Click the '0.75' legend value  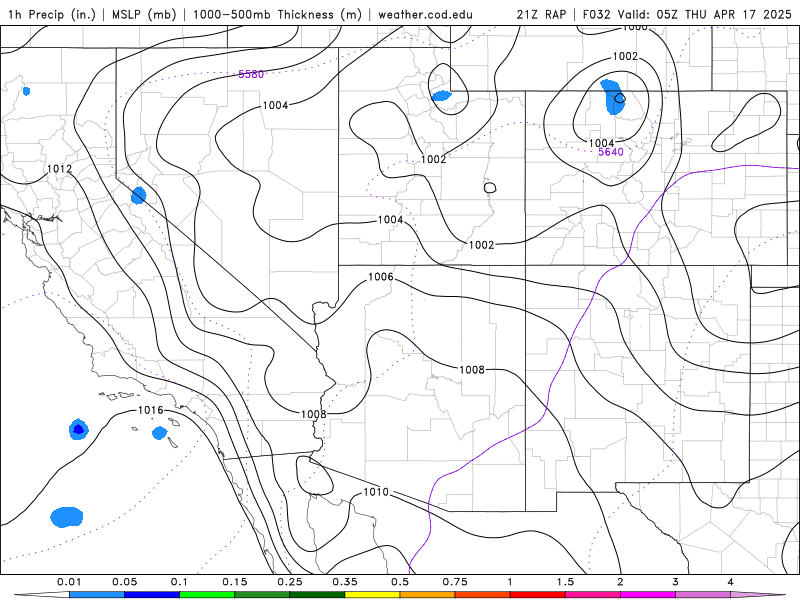coord(455,582)
